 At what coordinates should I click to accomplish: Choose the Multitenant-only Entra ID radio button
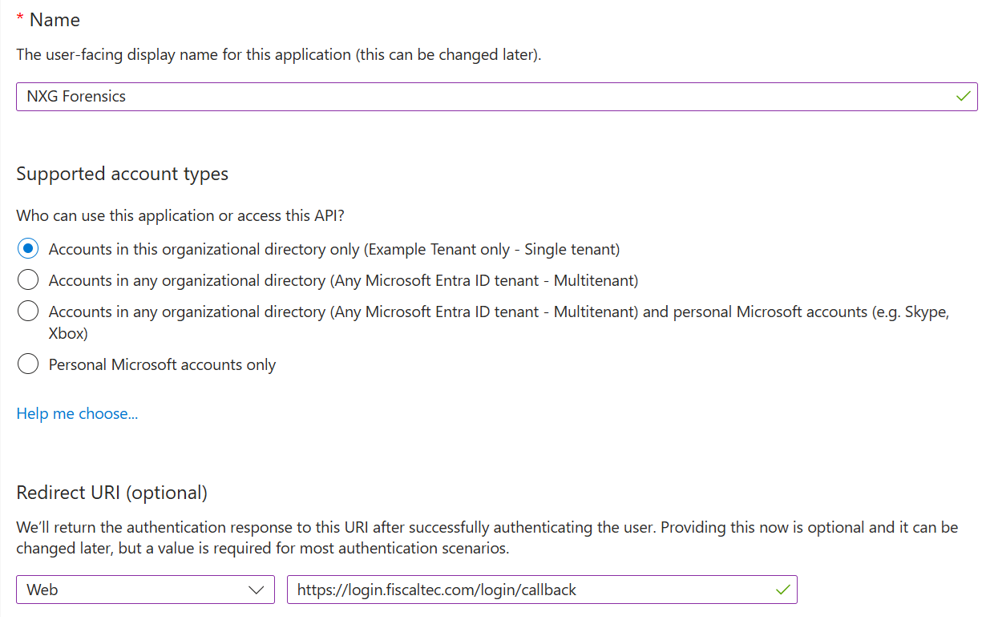click(x=28, y=280)
